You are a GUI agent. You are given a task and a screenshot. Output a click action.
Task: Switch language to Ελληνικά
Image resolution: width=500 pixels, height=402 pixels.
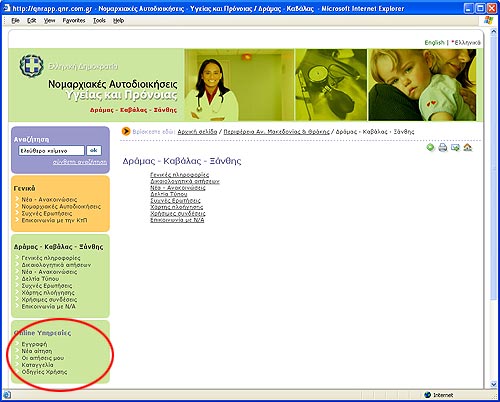(x=467, y=43)
